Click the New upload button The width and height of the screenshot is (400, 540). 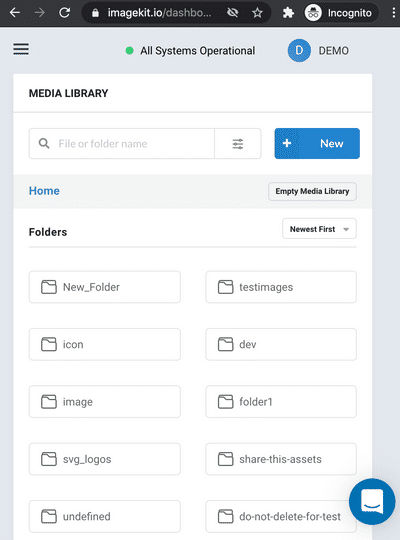(317, 144)
